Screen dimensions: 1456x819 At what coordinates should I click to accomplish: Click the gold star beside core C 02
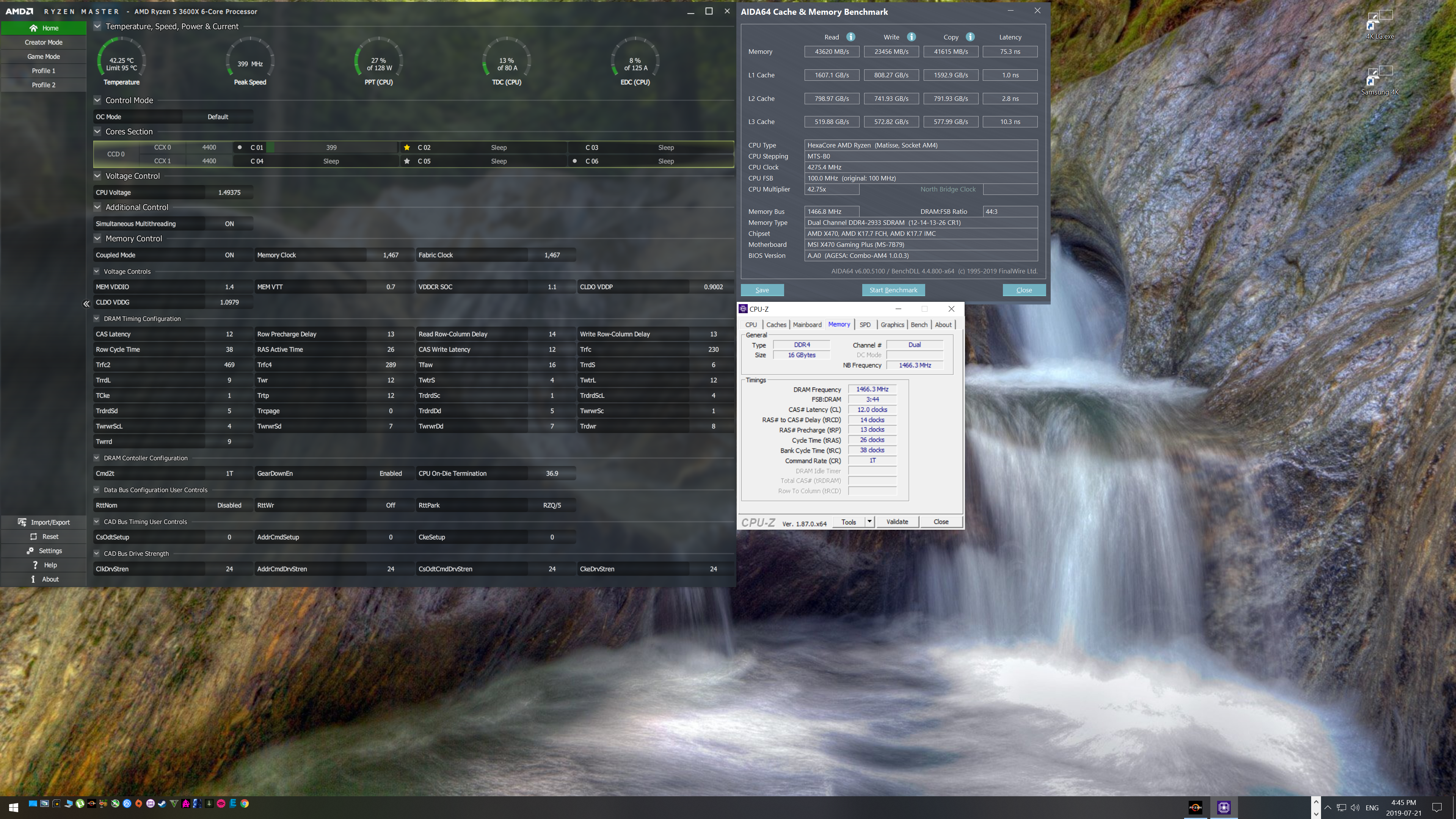tap(407, 147)
